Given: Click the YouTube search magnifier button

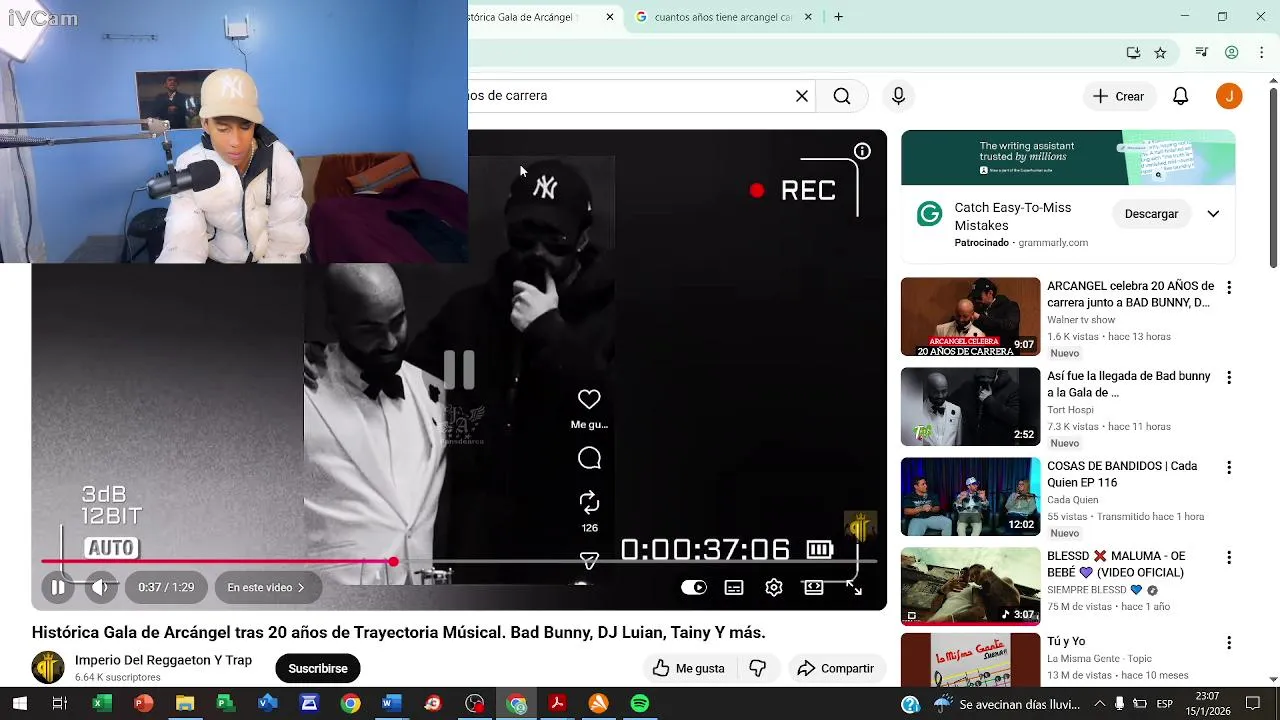Looking at the screenshot, I should pyautogui.click(x=842, y=96).
